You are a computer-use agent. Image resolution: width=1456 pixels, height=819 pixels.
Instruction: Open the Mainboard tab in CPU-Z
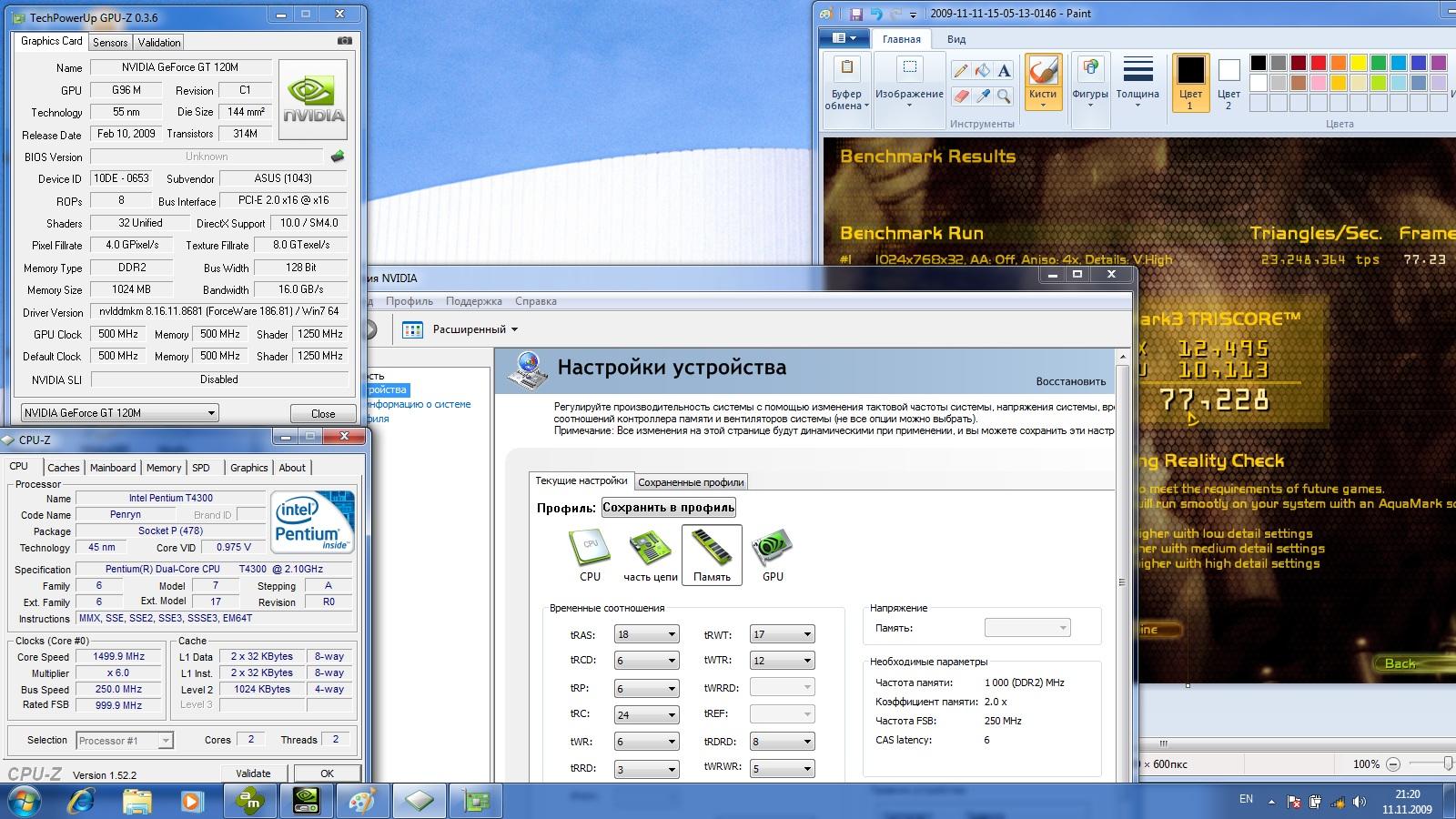click(113, 468)
